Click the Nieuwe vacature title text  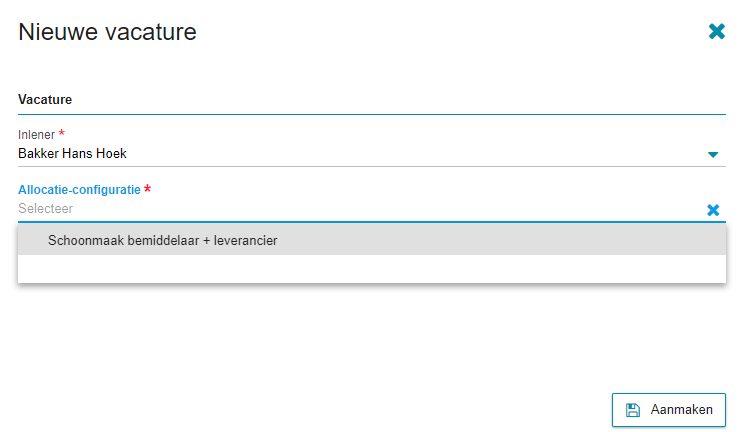107,32
